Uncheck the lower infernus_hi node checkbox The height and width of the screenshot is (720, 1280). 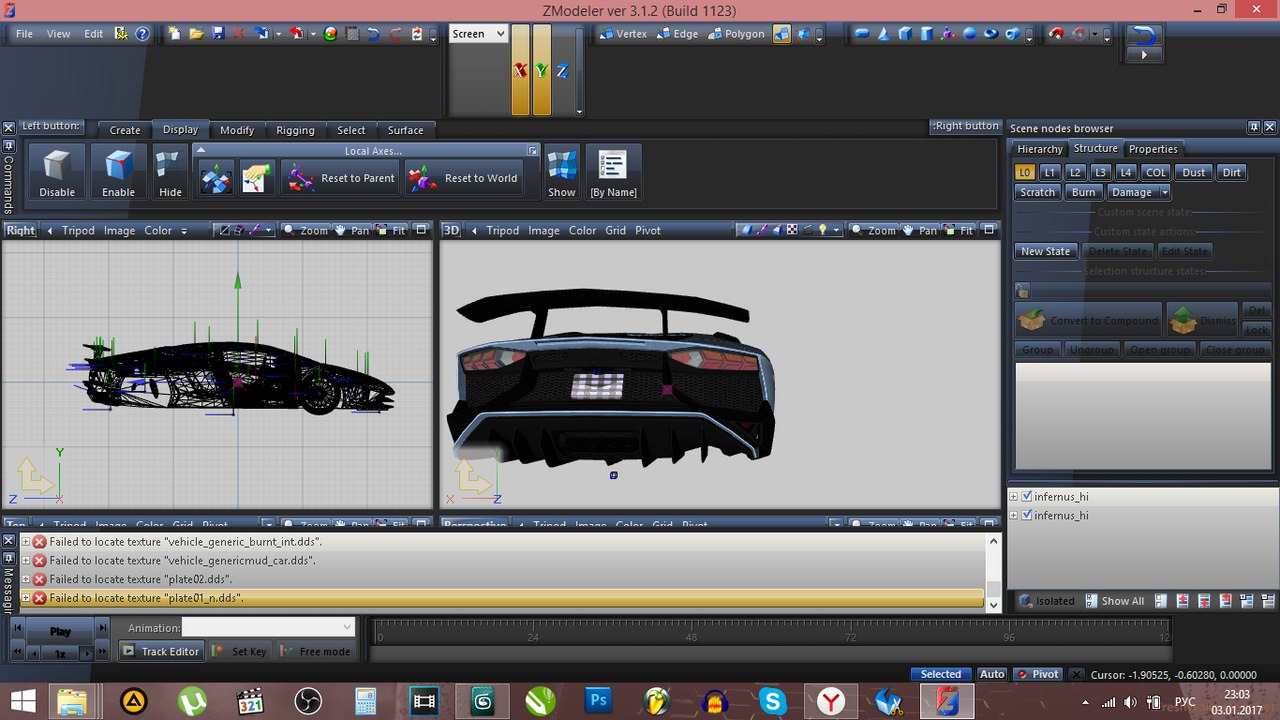point(1027,515)
